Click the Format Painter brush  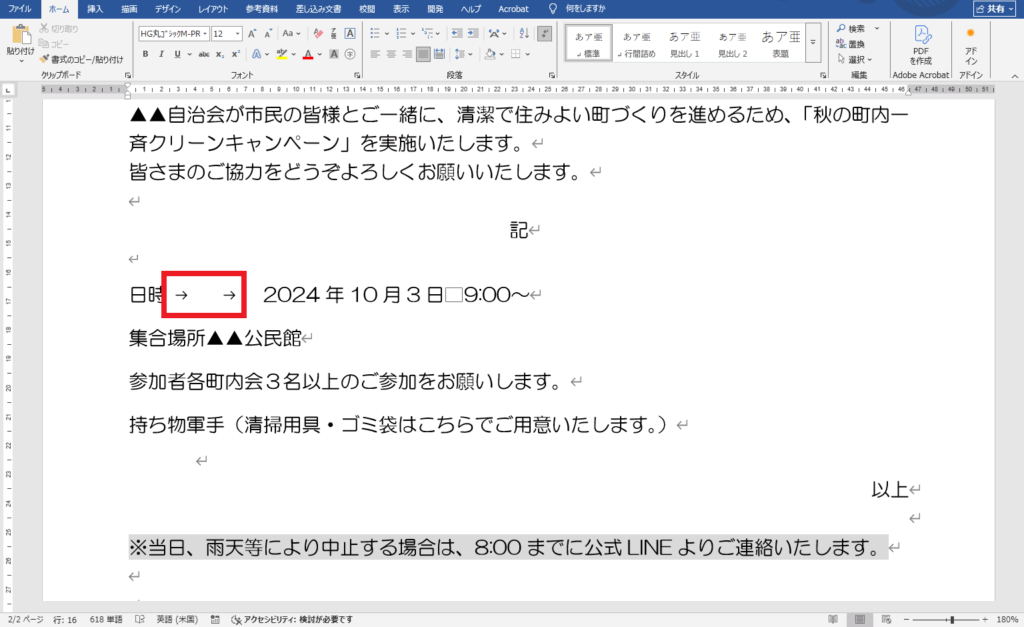pos(44,59)
